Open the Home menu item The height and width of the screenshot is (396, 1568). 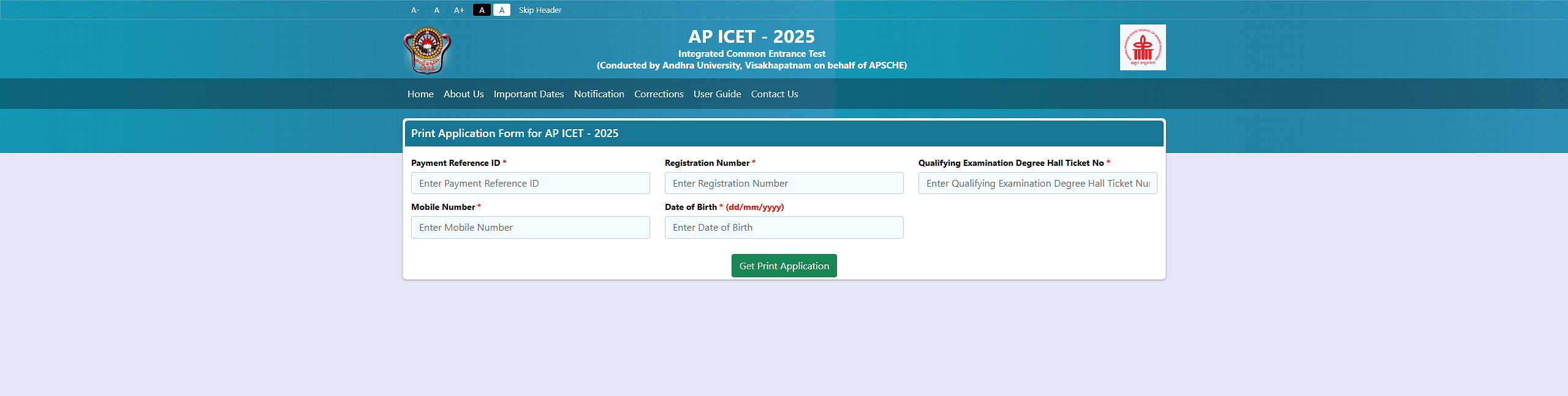click(420, 94)
